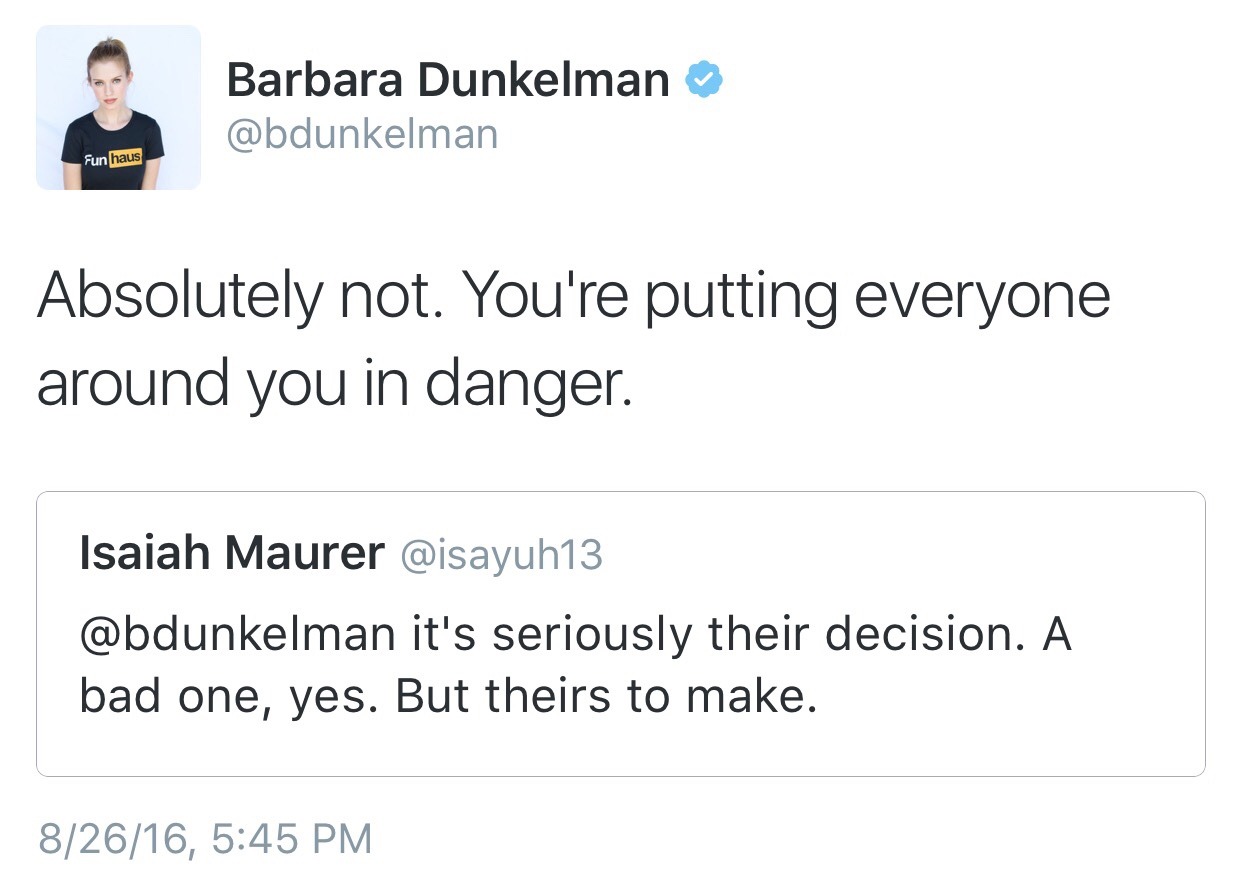Click the @bdunkelman mention inside quoted tweet
The height and width of the screenshot is (892, 1242).
[x=238, y=634]
